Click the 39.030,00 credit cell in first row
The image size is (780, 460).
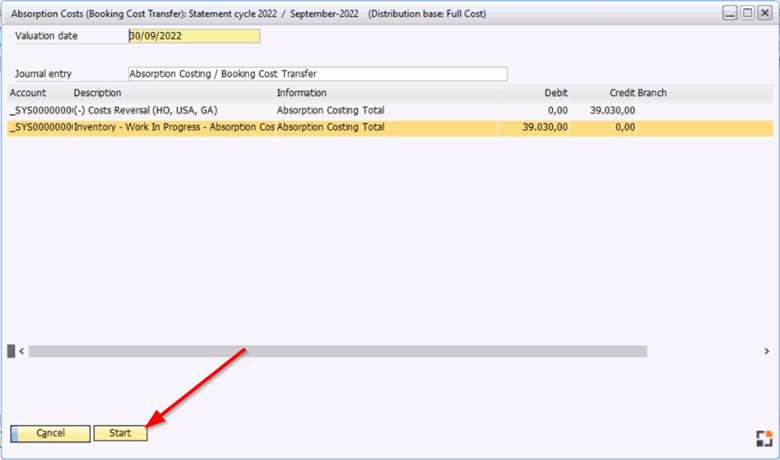[611, 110]
